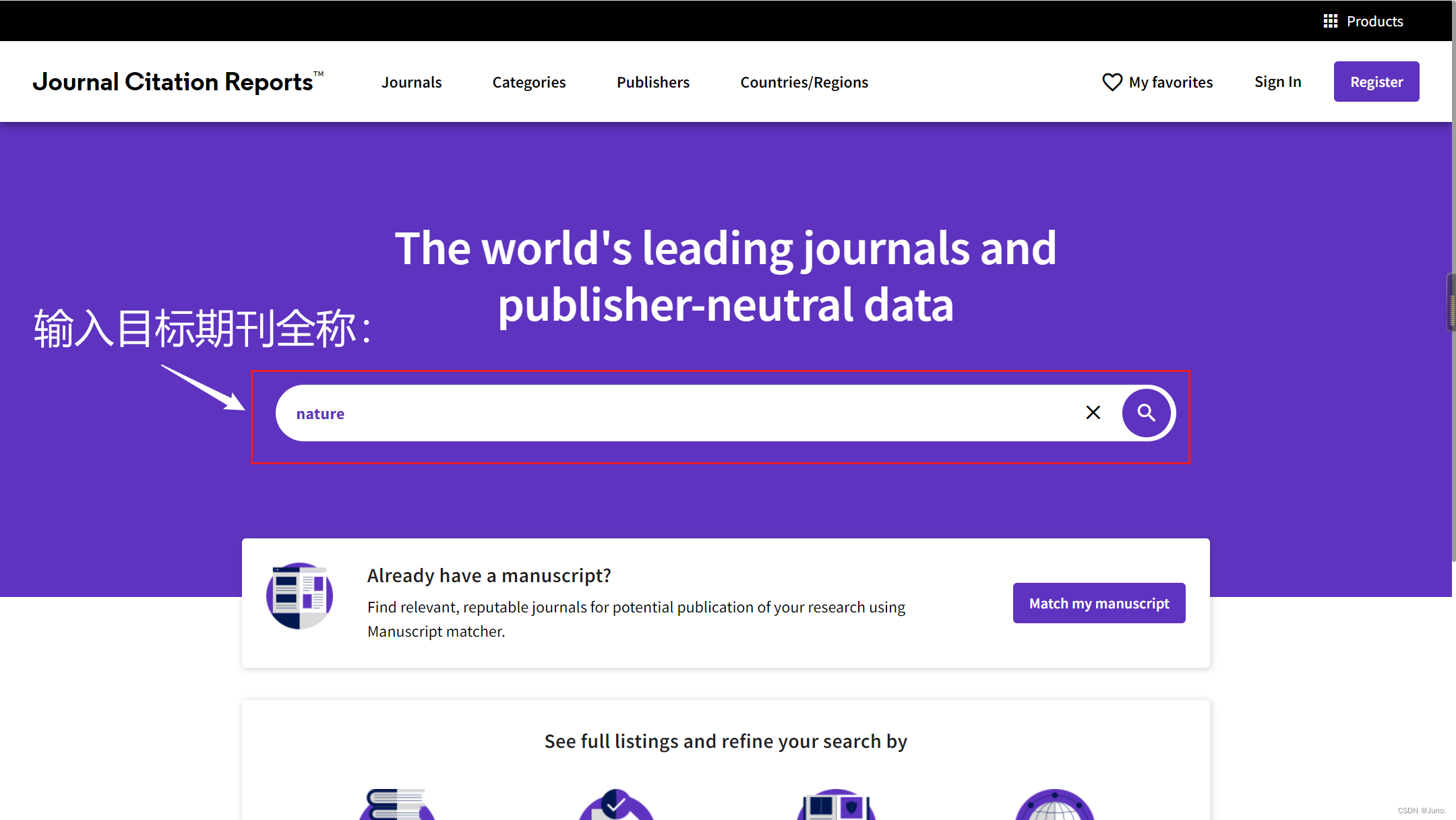Open Countries/Regions navigation item
The width and height of the screenshot is (1456, 820).
click(x=803, y=82)
